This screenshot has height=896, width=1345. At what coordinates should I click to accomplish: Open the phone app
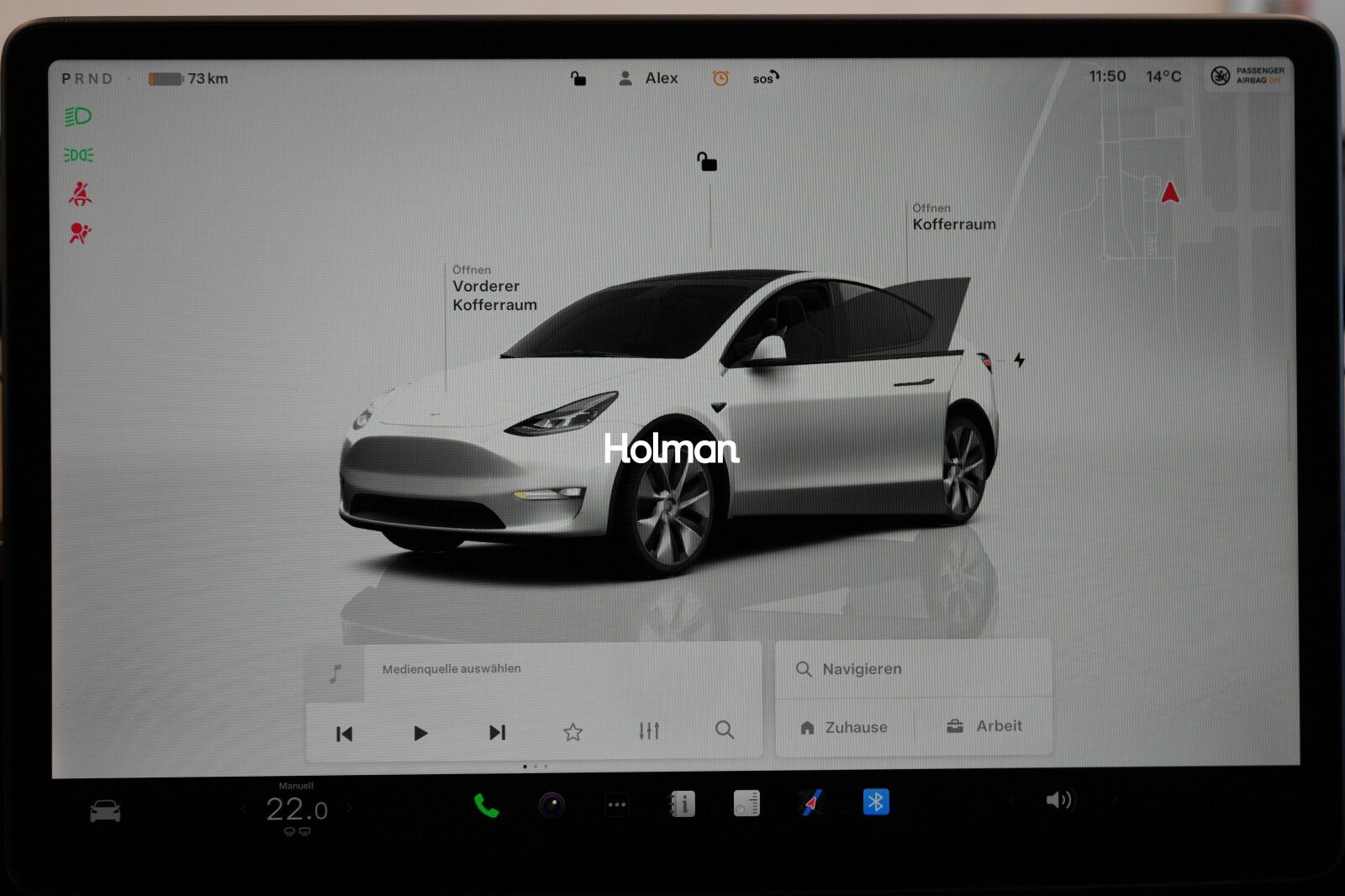[486, 805]
